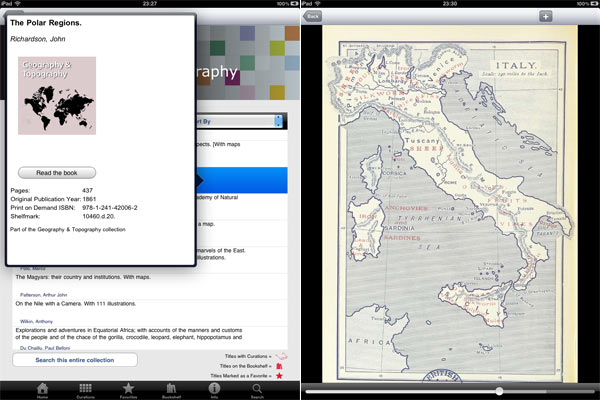Select author Patterson, Arthur John
Image resolution: width=600 pixels, height=400 pixels.
(44, 295)
